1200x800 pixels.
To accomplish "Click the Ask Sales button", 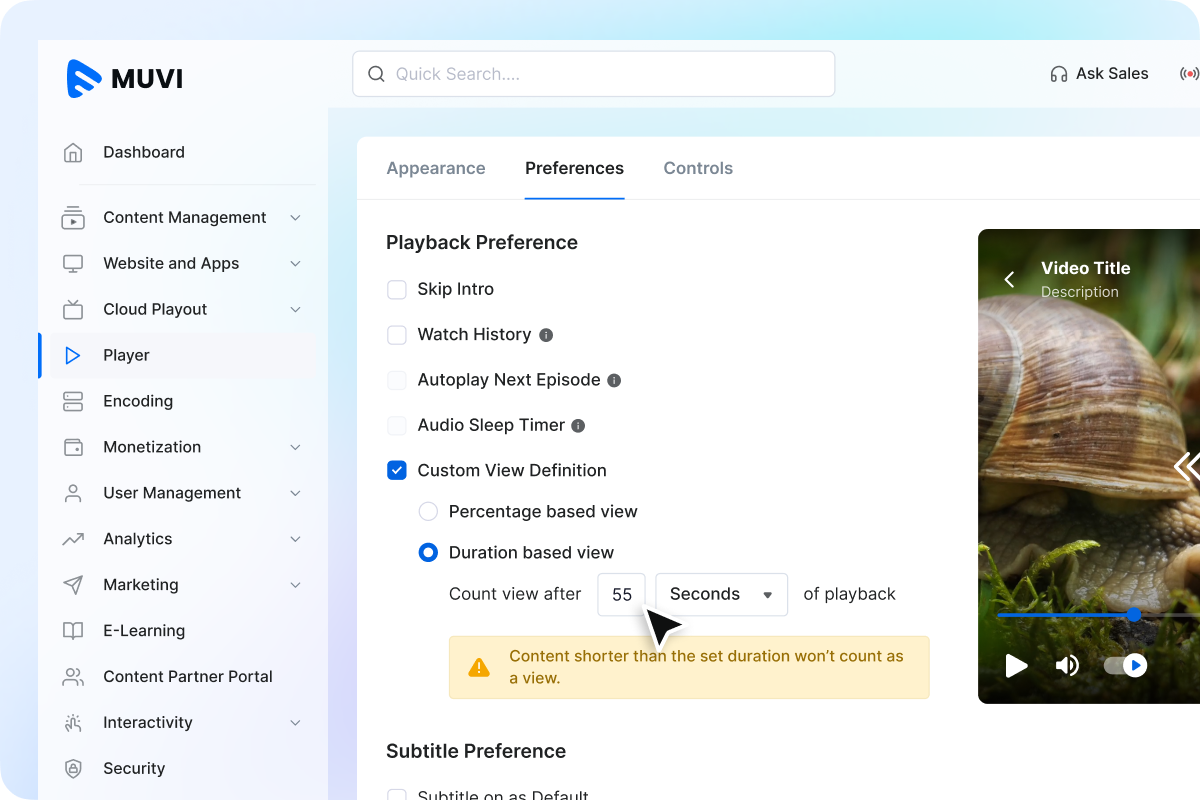I will [1098, 73].
